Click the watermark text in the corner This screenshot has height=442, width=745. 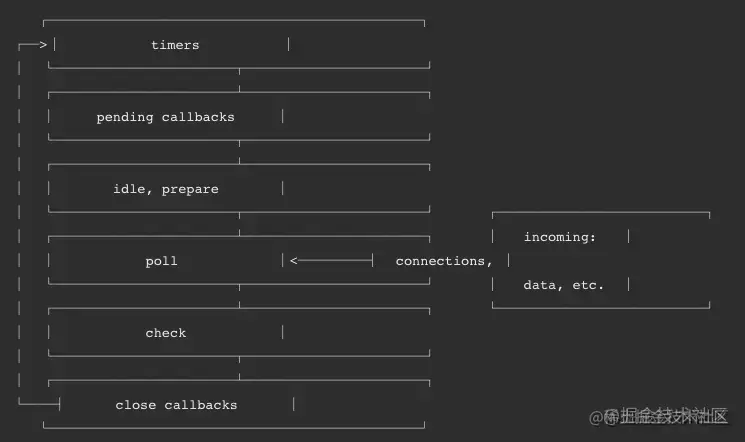point(658,416)
